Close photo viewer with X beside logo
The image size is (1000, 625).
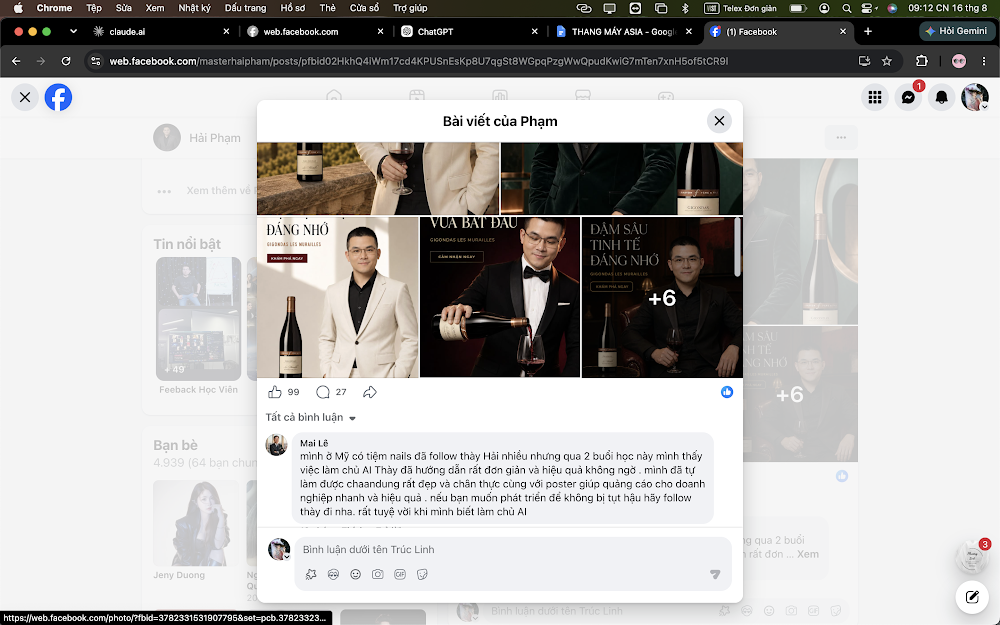tap(25, 97)
